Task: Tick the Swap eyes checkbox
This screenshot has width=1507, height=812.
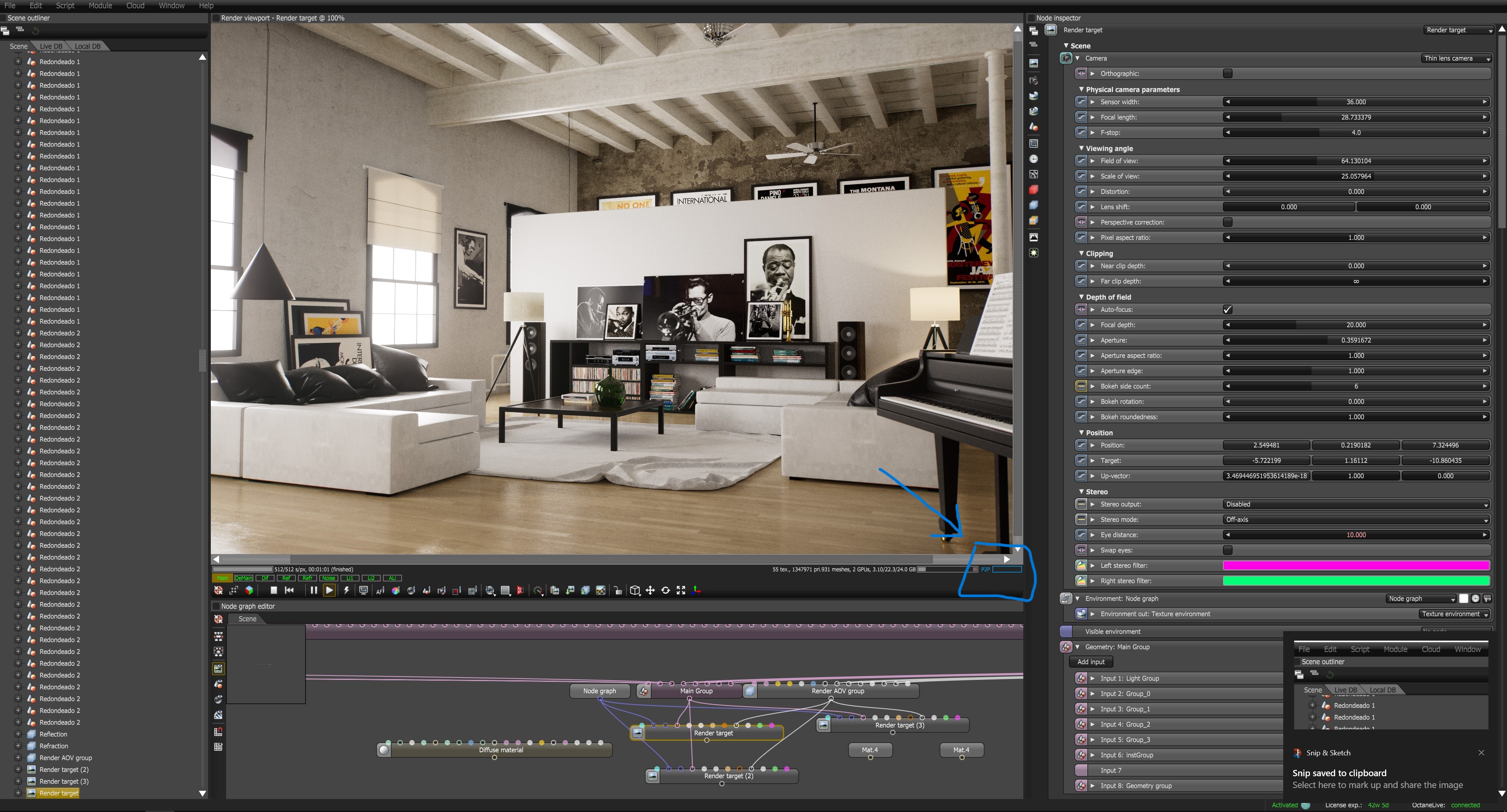Action: 1227,550
